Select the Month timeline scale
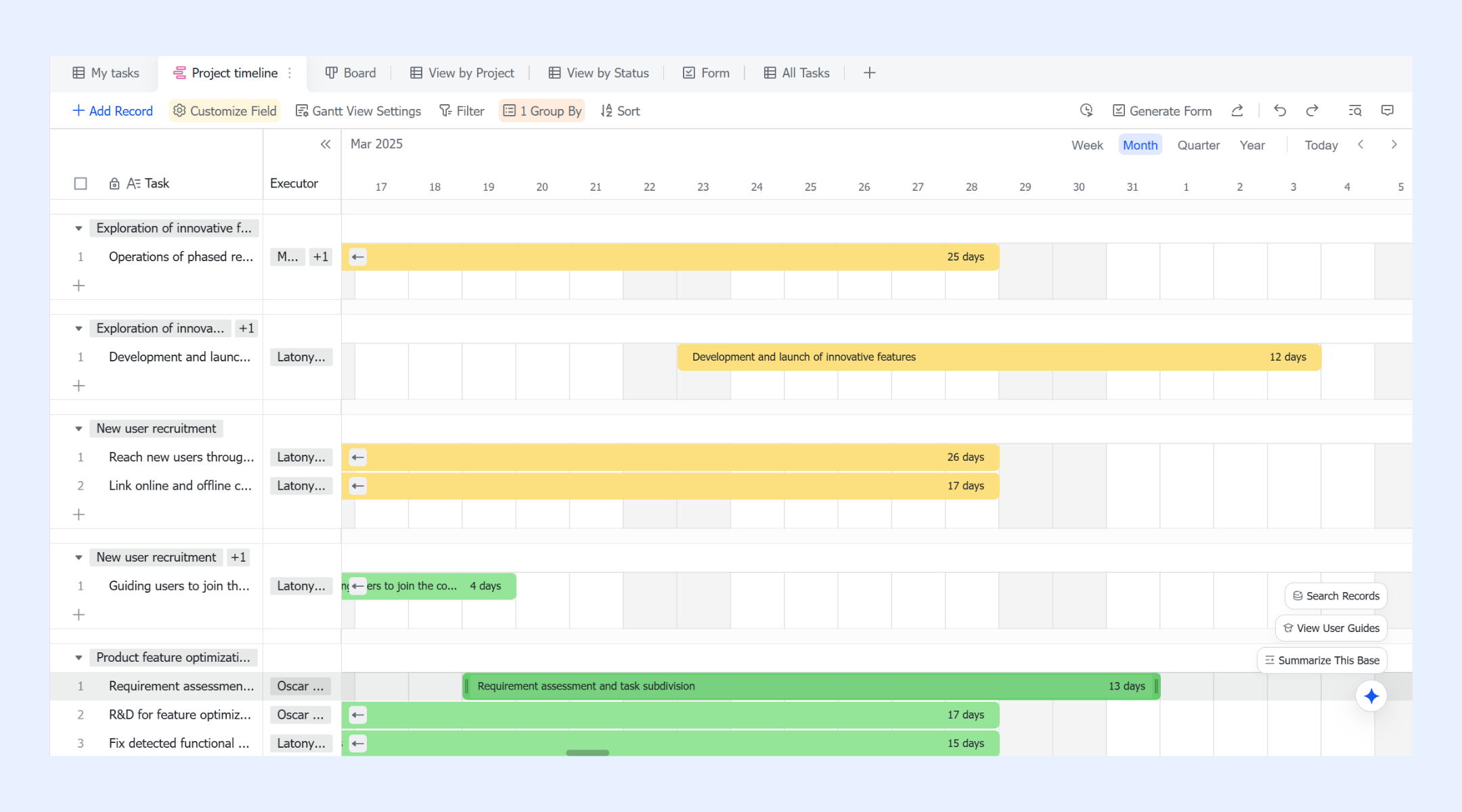 (x=1140, y=145)
